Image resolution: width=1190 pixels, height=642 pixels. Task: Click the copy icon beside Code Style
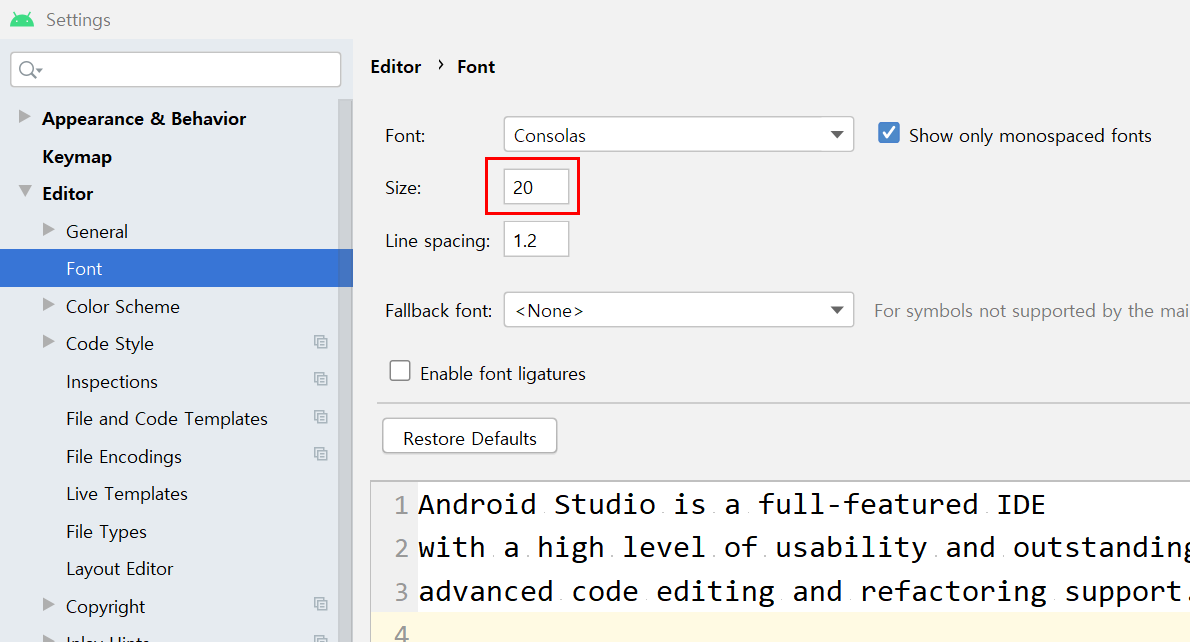pos(321,342)
